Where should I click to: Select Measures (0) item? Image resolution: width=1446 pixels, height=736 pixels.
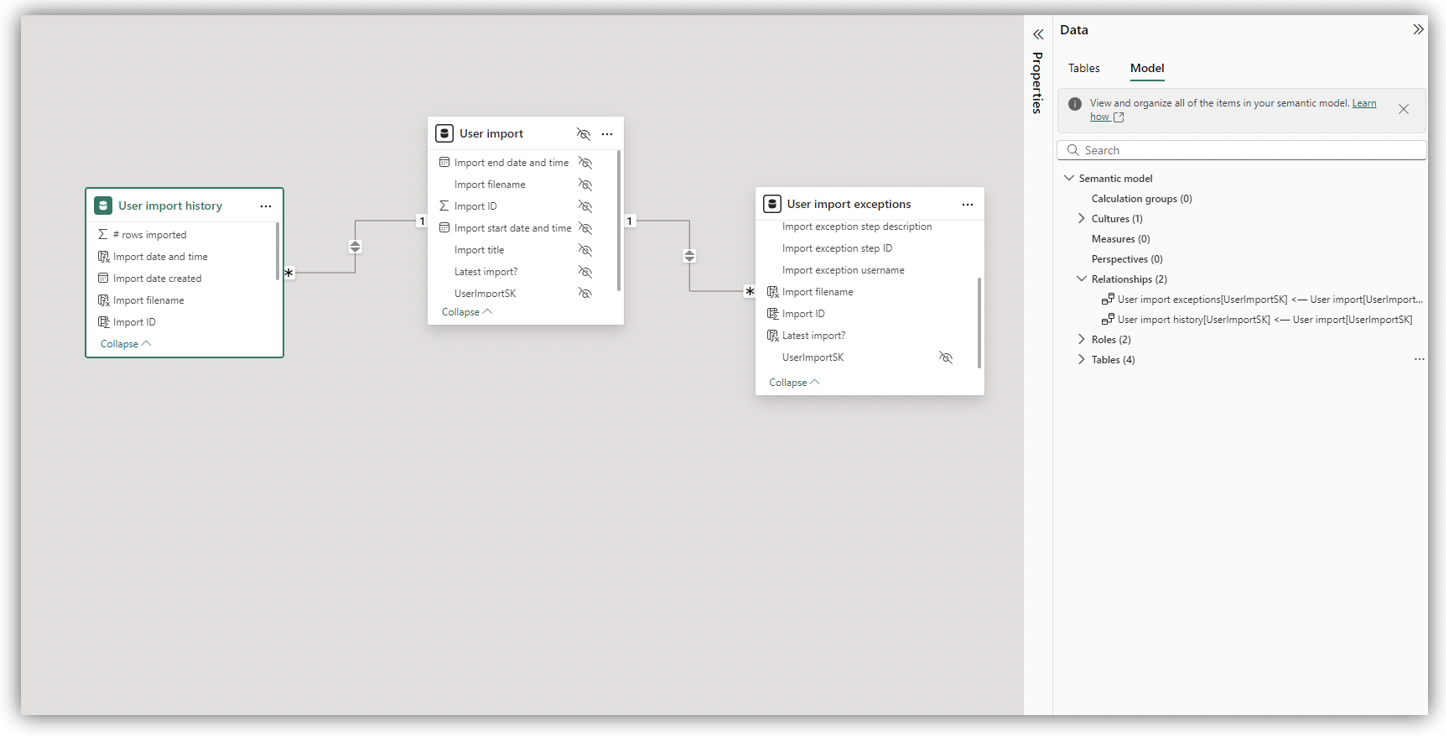coord(1121,239)
